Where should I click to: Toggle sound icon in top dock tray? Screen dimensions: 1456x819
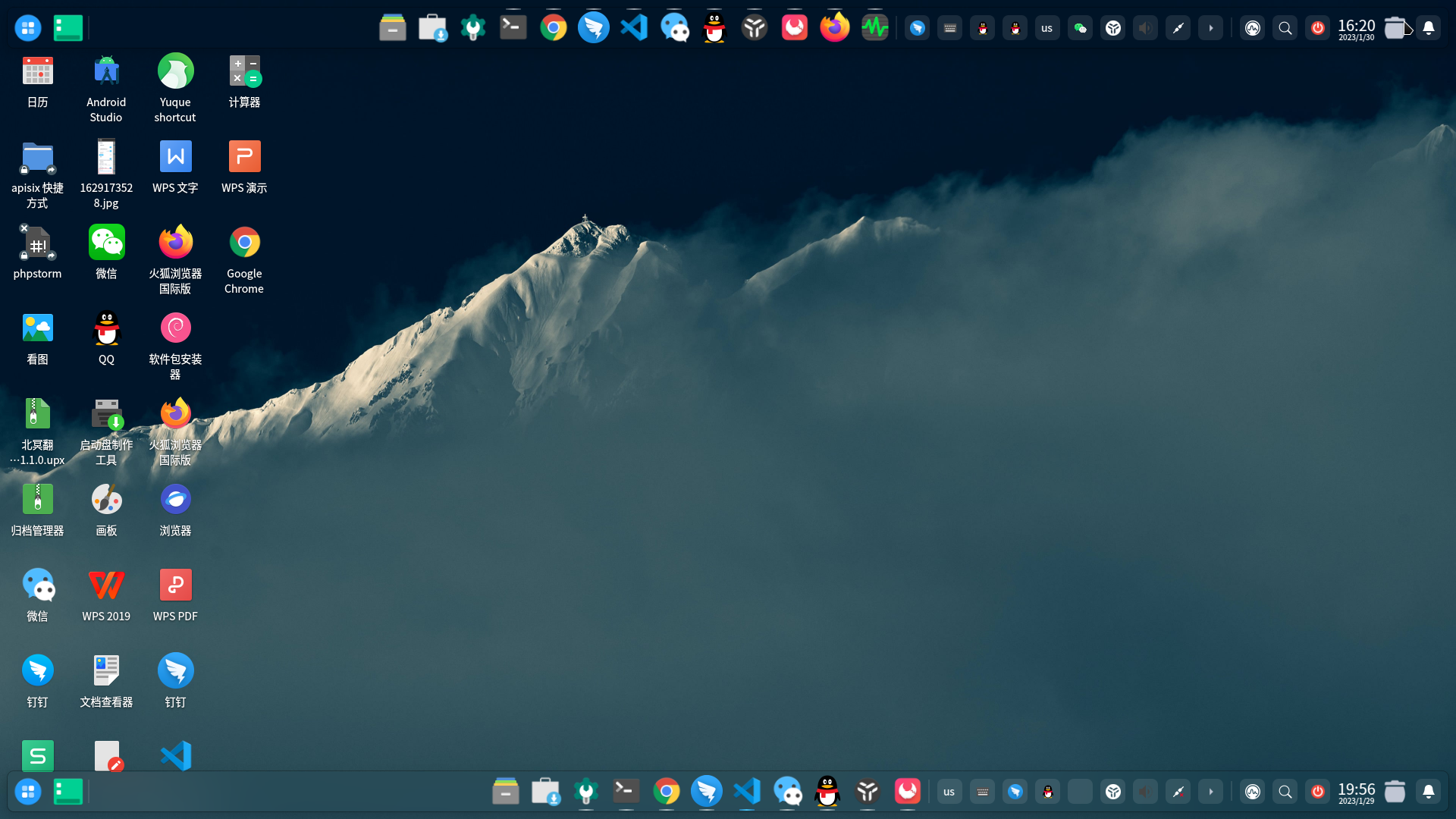[1145, 28]
